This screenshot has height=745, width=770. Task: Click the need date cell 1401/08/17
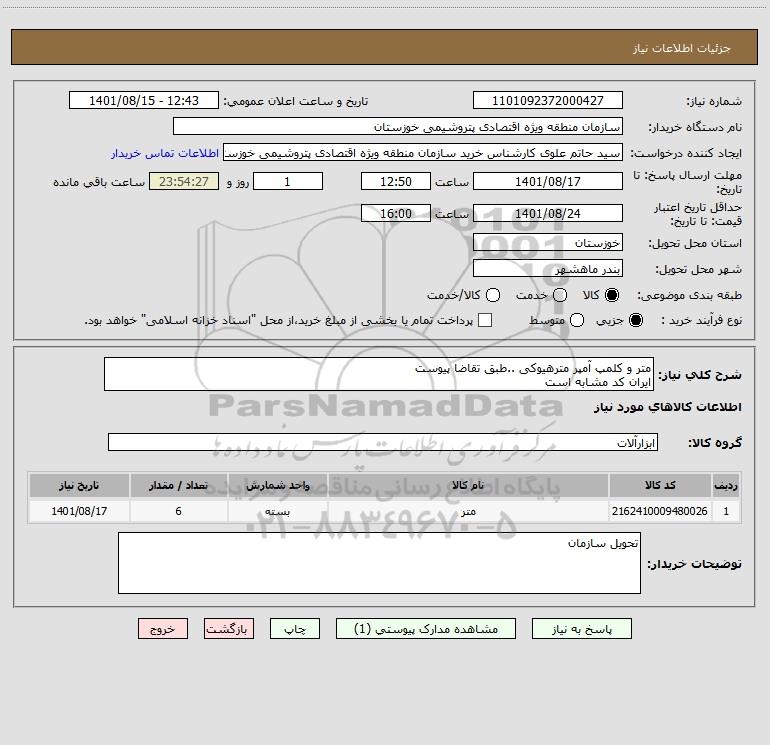tap(79, 511)
